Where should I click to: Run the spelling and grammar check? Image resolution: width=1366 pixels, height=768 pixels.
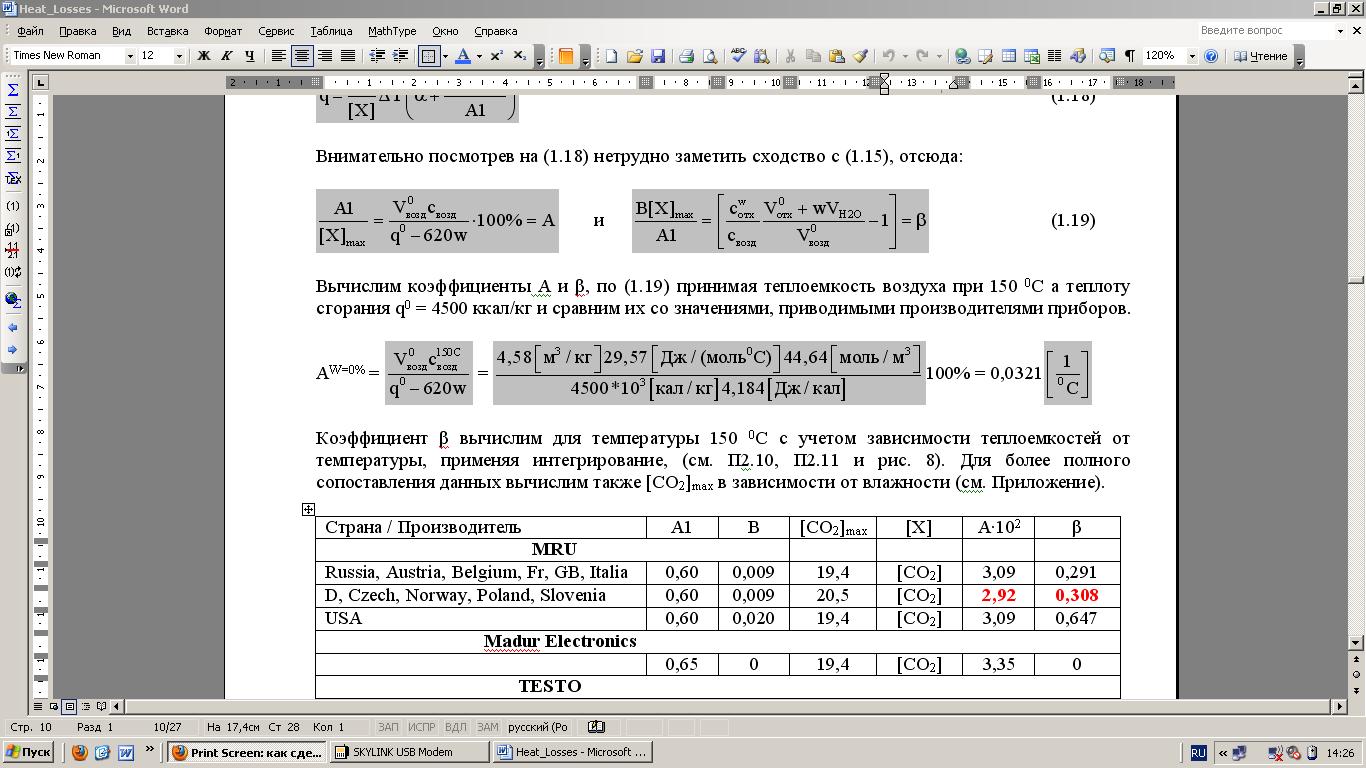pos(738,56)
